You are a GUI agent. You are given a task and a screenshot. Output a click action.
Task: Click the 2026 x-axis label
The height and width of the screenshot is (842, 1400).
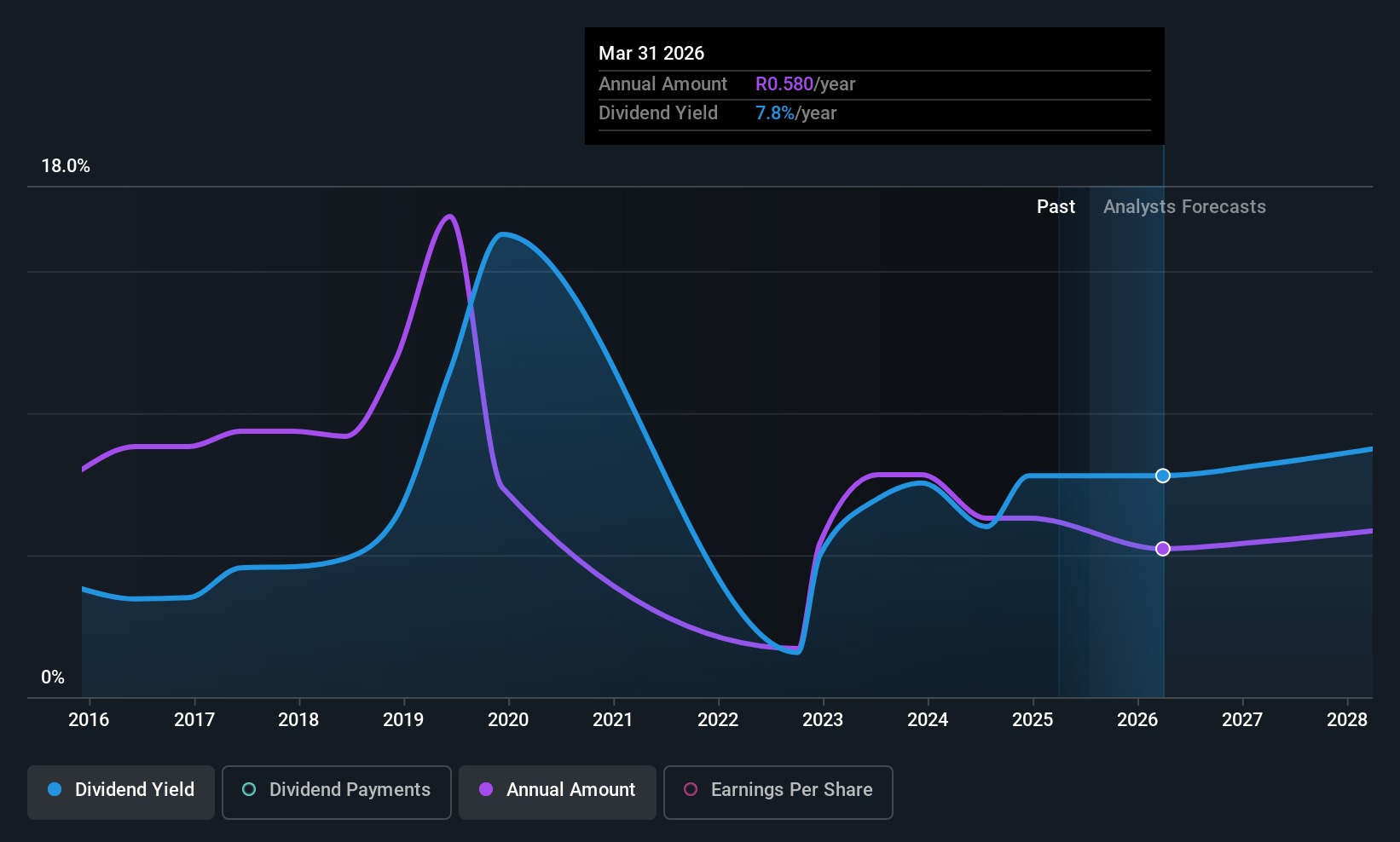(x=1137, y=720)
